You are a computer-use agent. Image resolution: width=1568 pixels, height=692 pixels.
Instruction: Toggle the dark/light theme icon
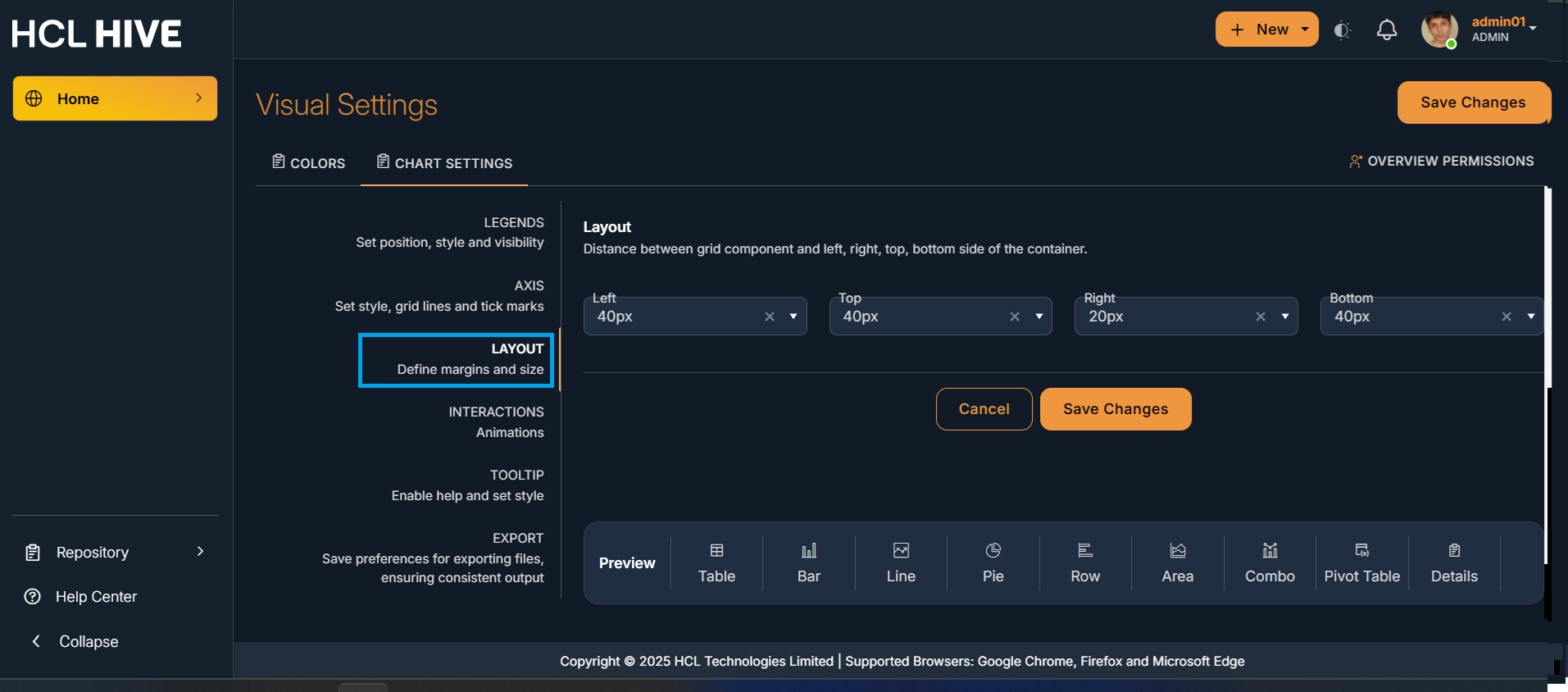tap(1342, 30)
